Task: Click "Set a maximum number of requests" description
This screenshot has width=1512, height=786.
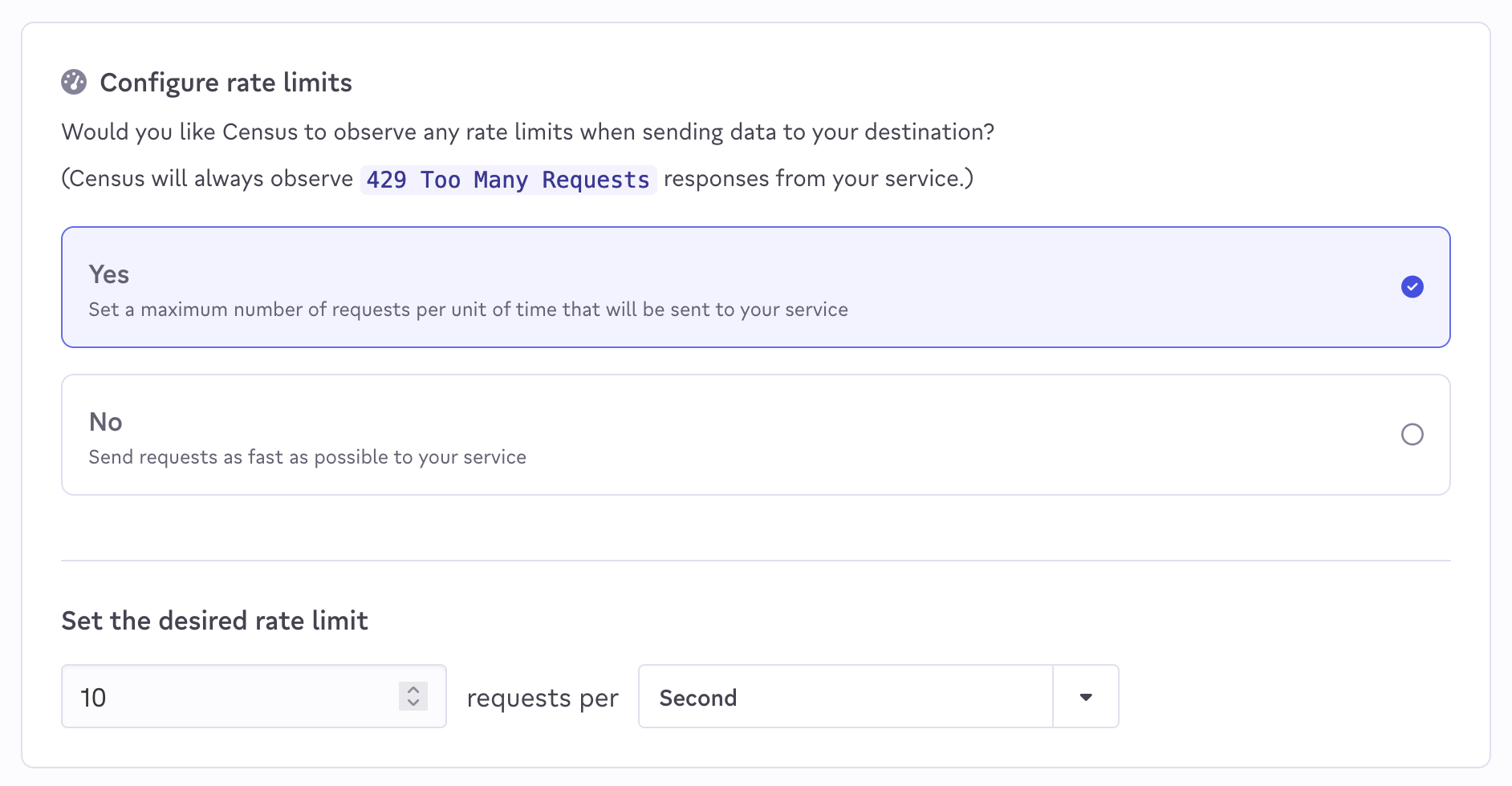Action: tap(468, 310)
